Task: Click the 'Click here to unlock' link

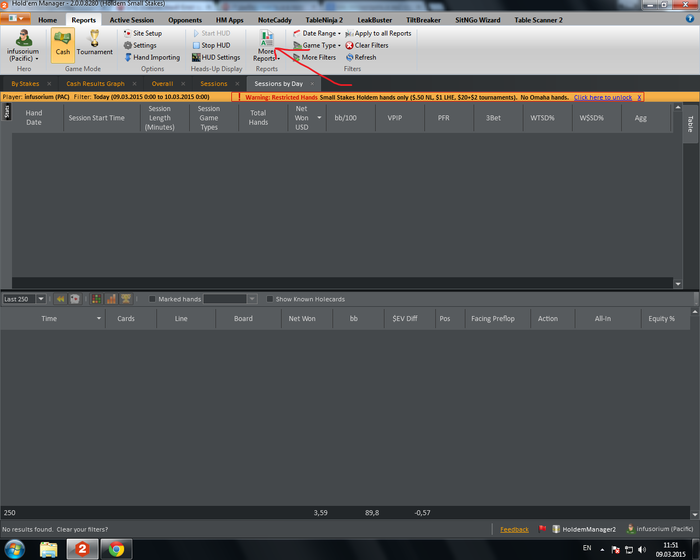Action: click(x=603, y=97)
